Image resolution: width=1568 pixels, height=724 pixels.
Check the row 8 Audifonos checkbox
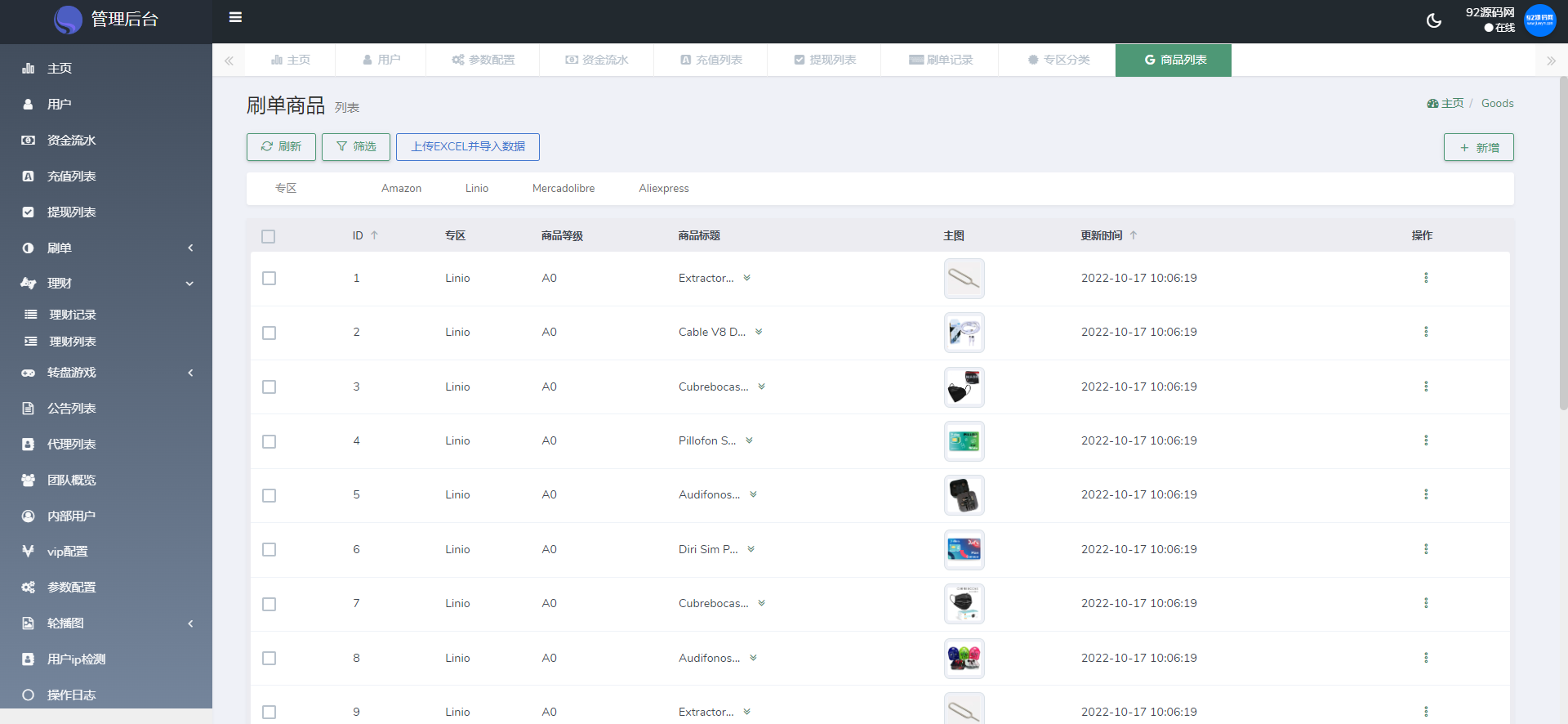click(269, 659)
